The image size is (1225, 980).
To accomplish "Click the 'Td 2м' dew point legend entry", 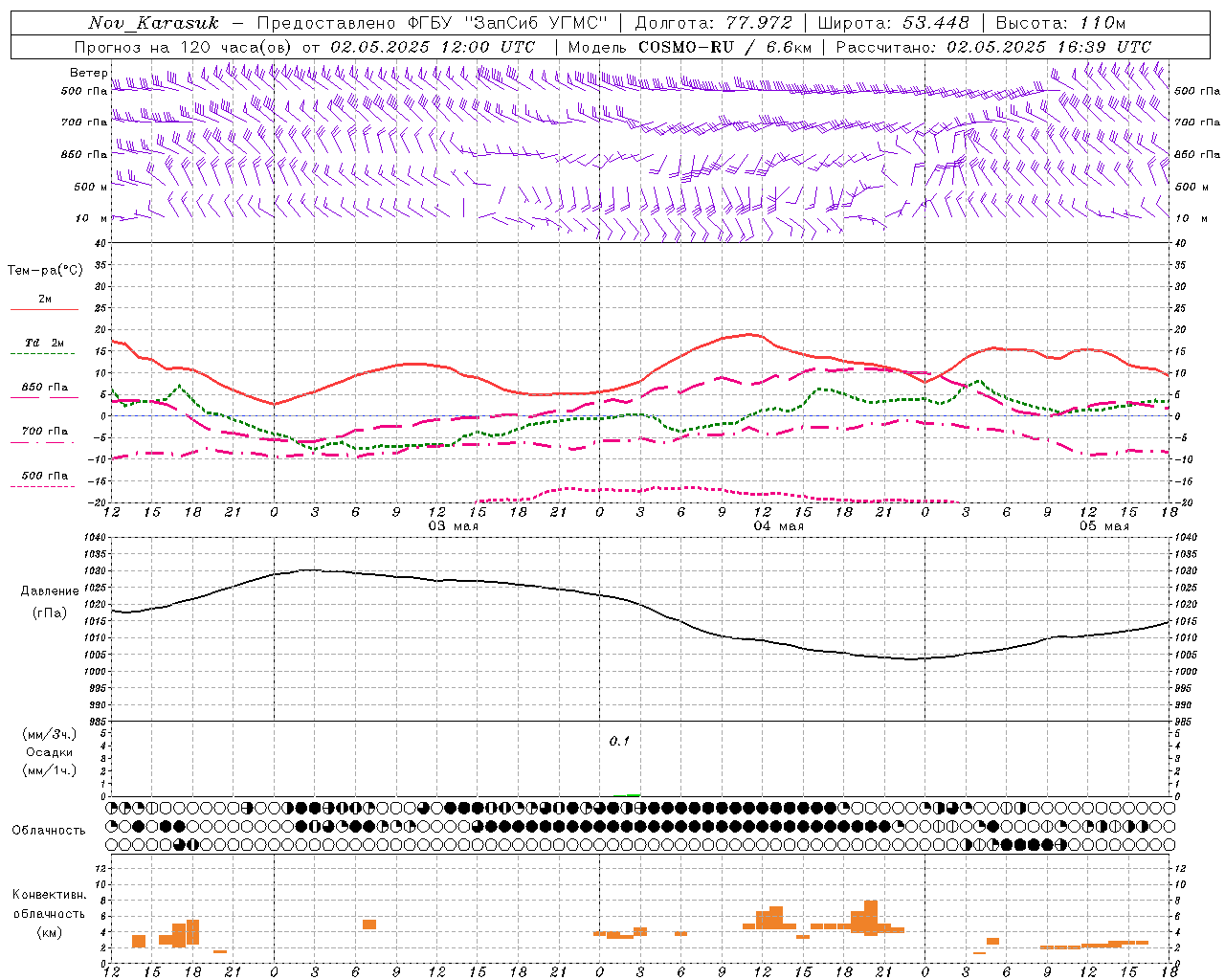I will 45,343.
